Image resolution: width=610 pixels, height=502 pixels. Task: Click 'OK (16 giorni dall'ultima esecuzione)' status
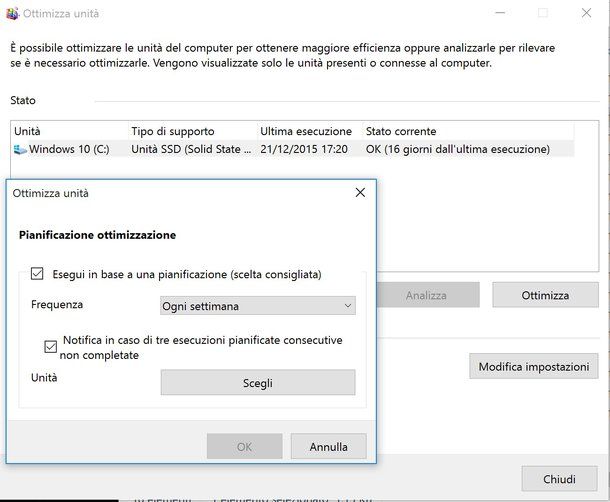[x=458, y=149]
